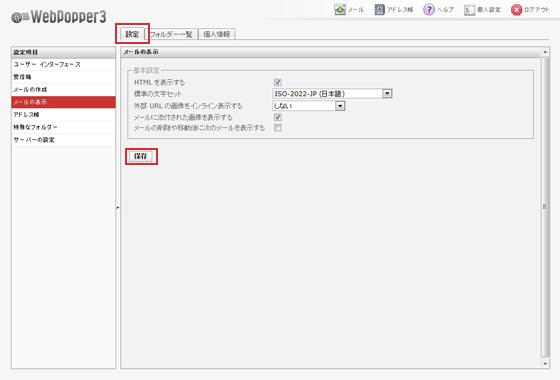Click the ヘルプ help question mark icon
This screenshot has width=560, height=380.
click(x=429, y=10)
